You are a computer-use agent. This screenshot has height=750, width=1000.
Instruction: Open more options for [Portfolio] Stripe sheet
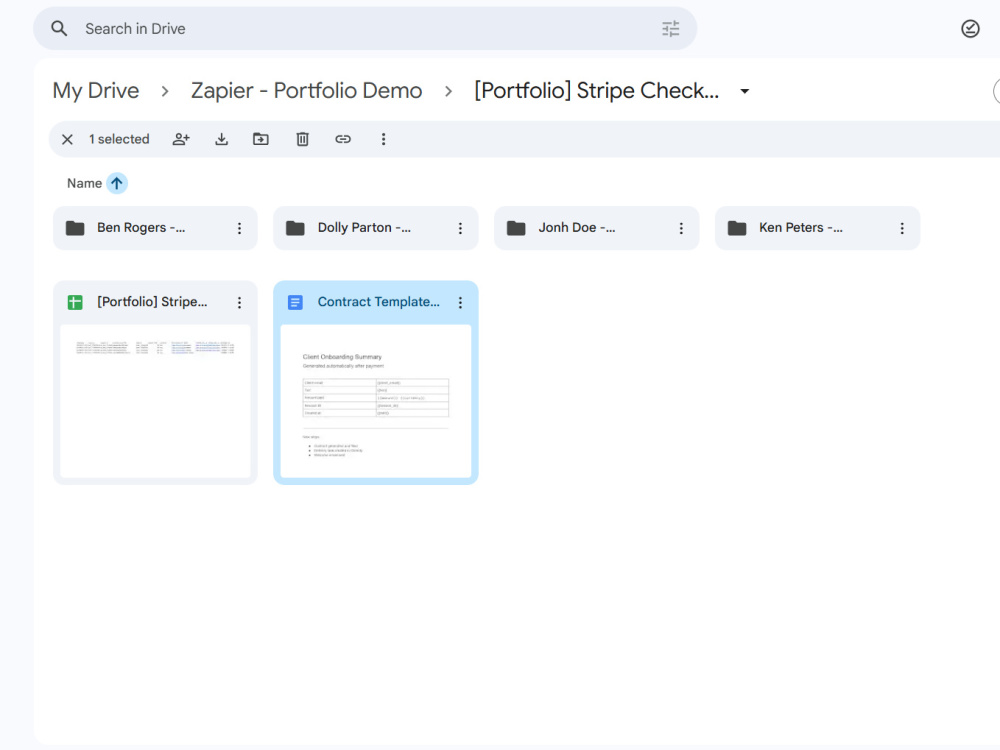pos(239,302)
